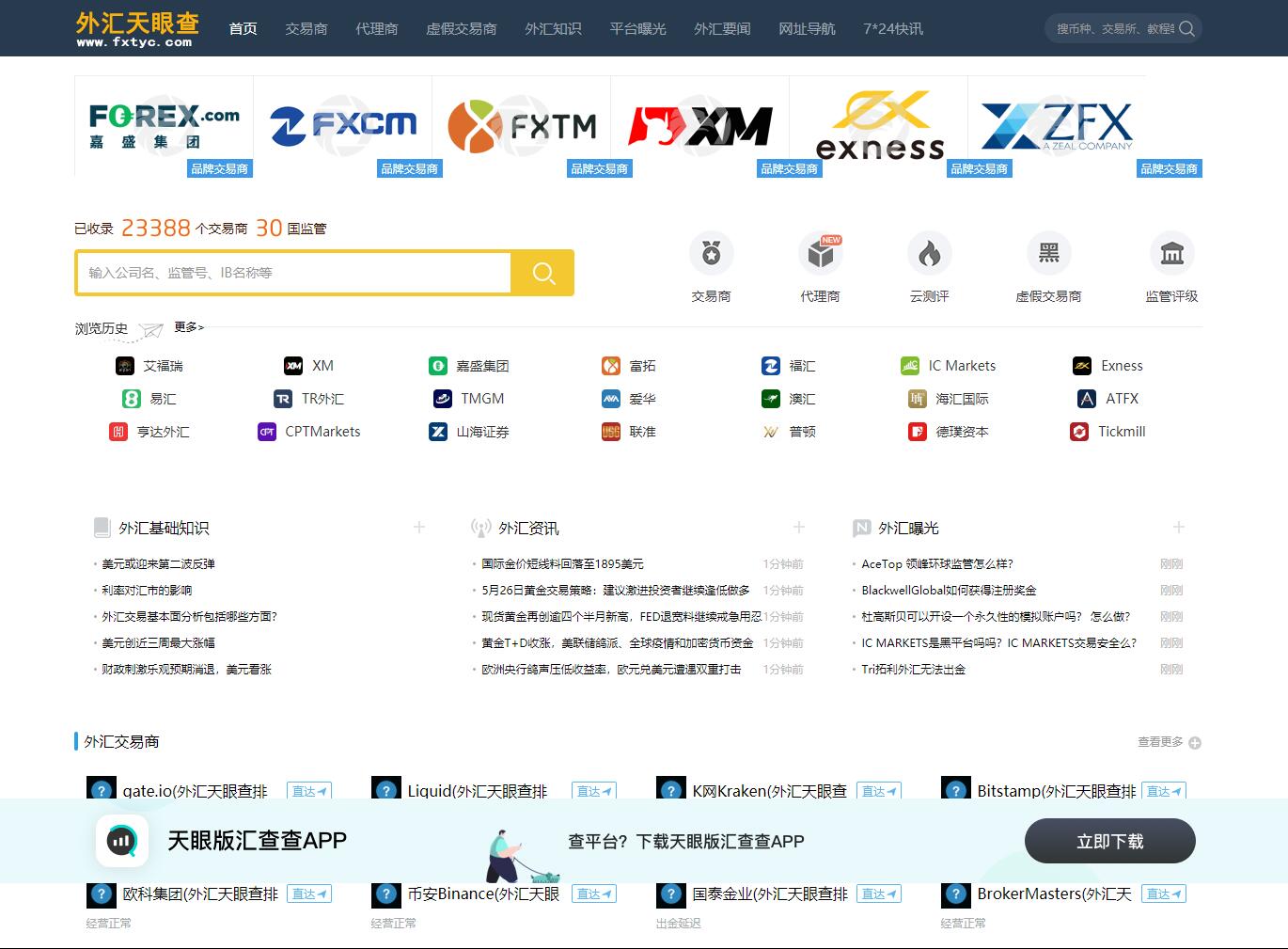Expand 外汇曝光 section with plus sign
This screenshot has height=949, width=1288.
1178,528
